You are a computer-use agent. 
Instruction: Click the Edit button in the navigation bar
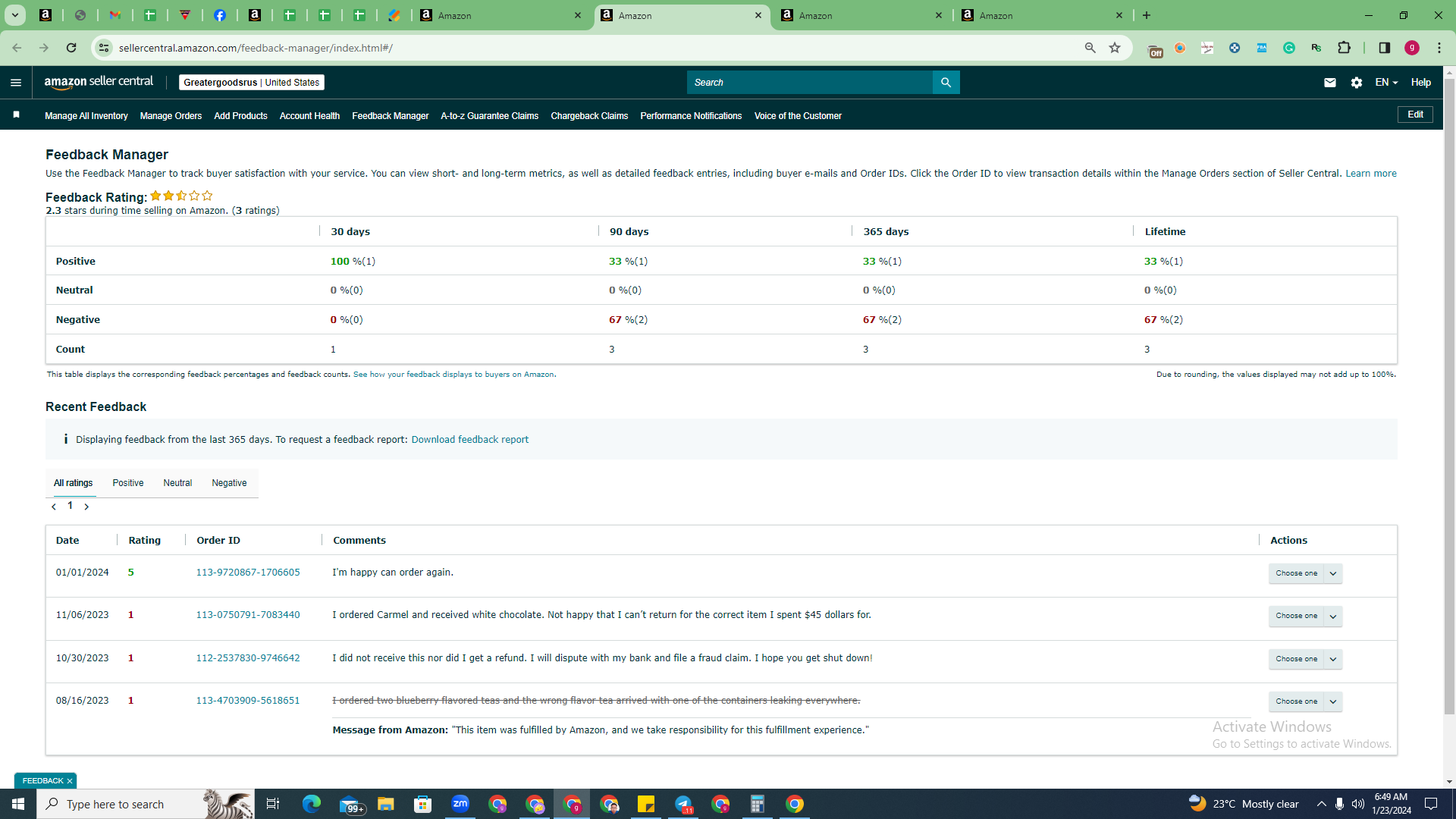pos(1415,115)
